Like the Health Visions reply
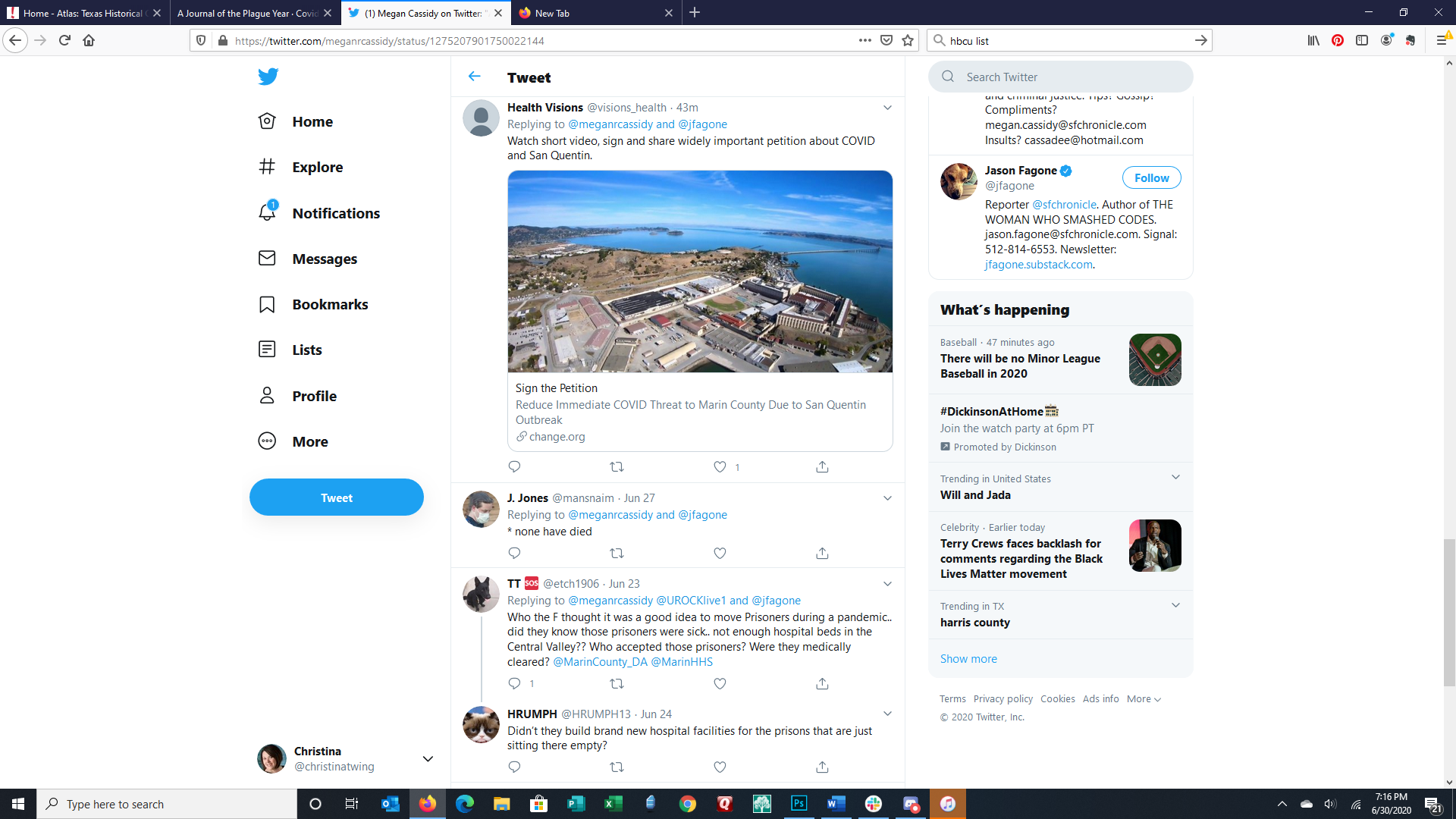The height and width of the screenshot is (819, 1456). 720,467
